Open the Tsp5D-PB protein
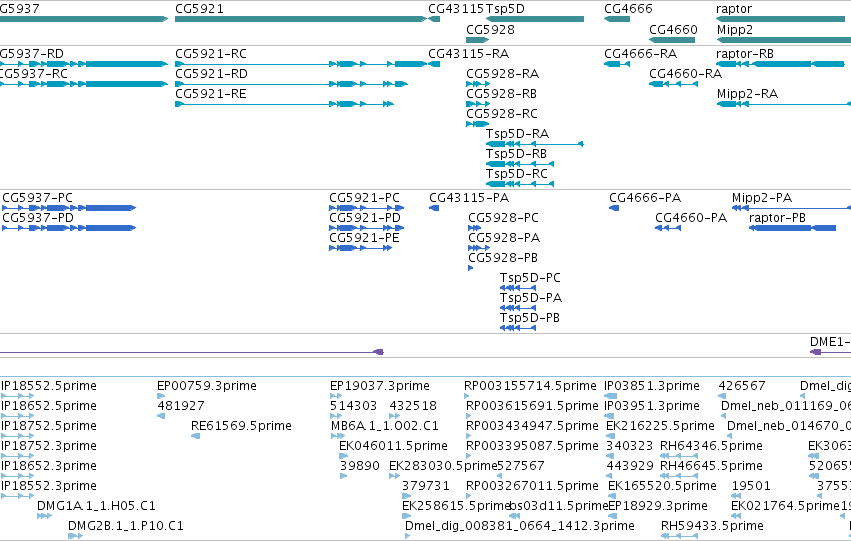Screen dimensions: 851x541 (530, 317)
